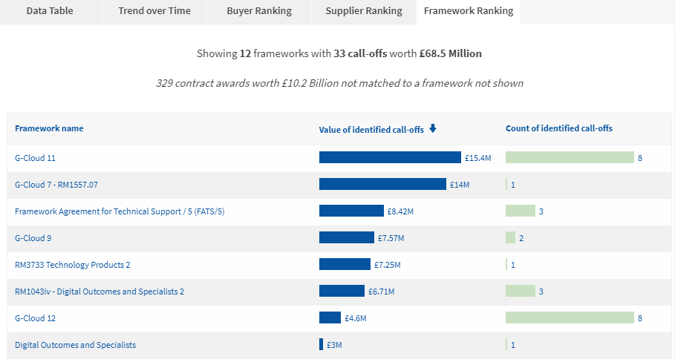Open the G-Cloud 12 framework link
This screenshot has width=675, height=362.
[35, 318]
